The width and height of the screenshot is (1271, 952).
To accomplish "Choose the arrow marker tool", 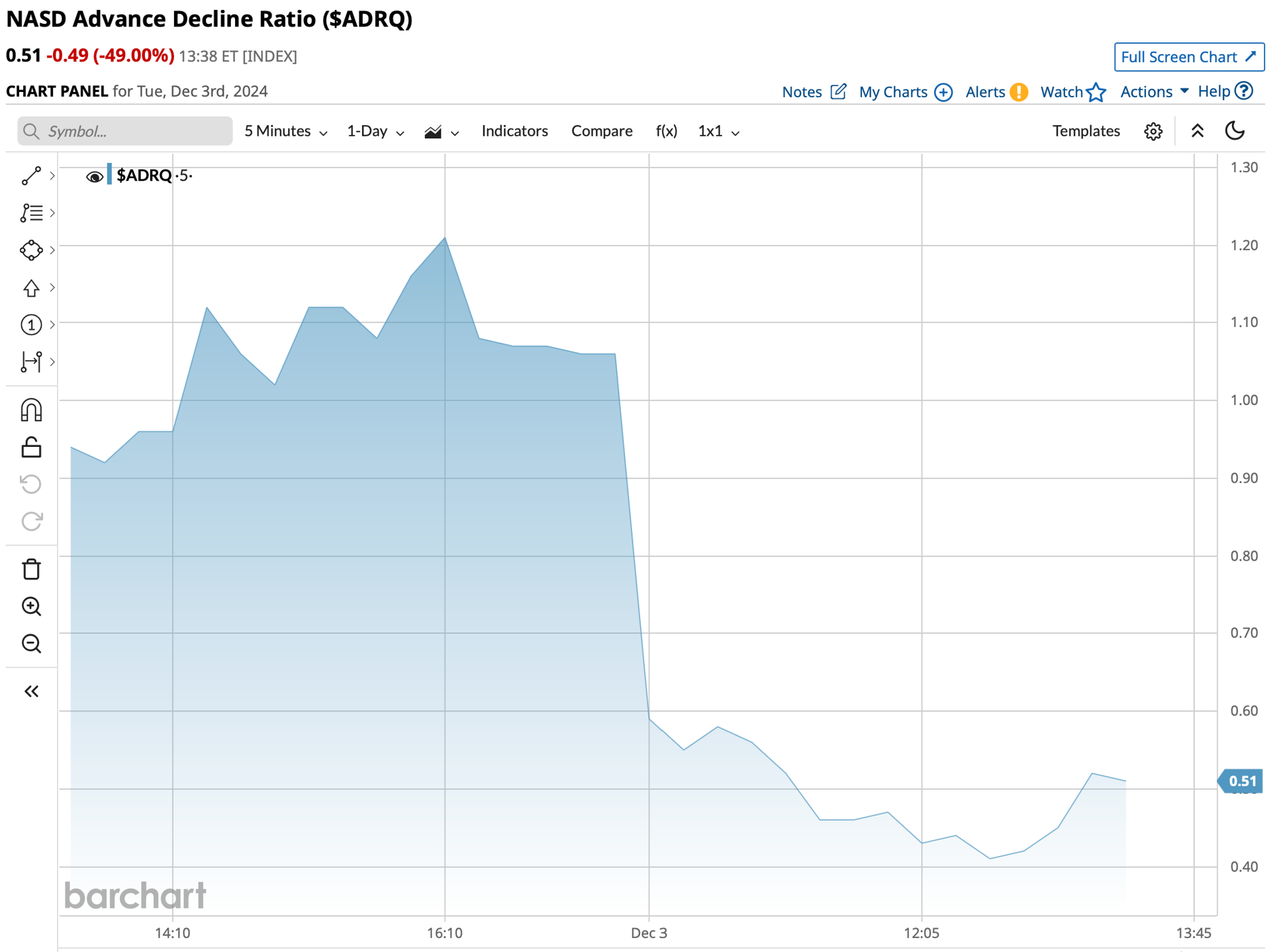I will pos(31,288).
